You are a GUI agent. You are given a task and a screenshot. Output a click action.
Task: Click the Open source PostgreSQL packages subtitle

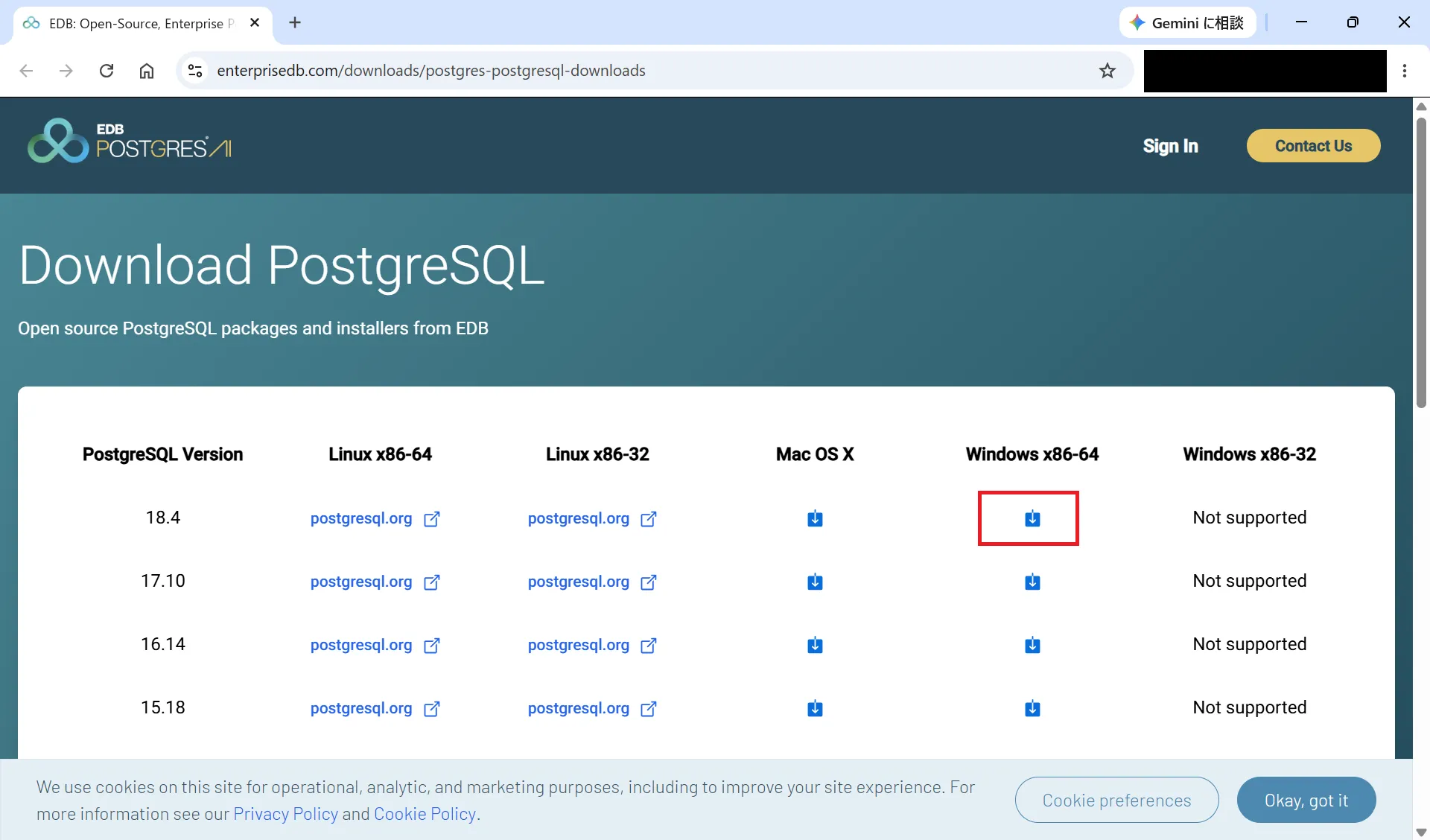253,328
